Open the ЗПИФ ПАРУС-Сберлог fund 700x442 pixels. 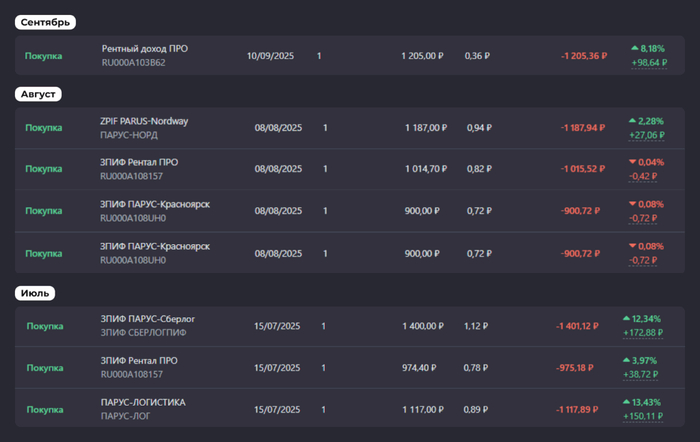[x=148, y=319]
